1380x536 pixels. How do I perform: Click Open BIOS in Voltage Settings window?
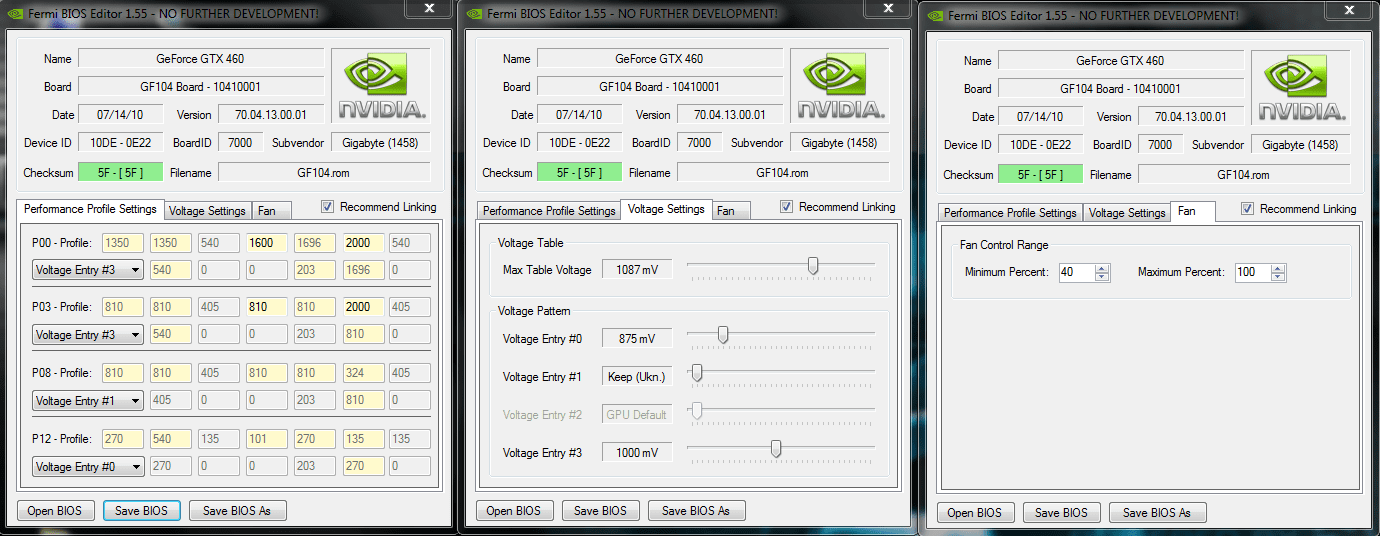click(514, 510)
